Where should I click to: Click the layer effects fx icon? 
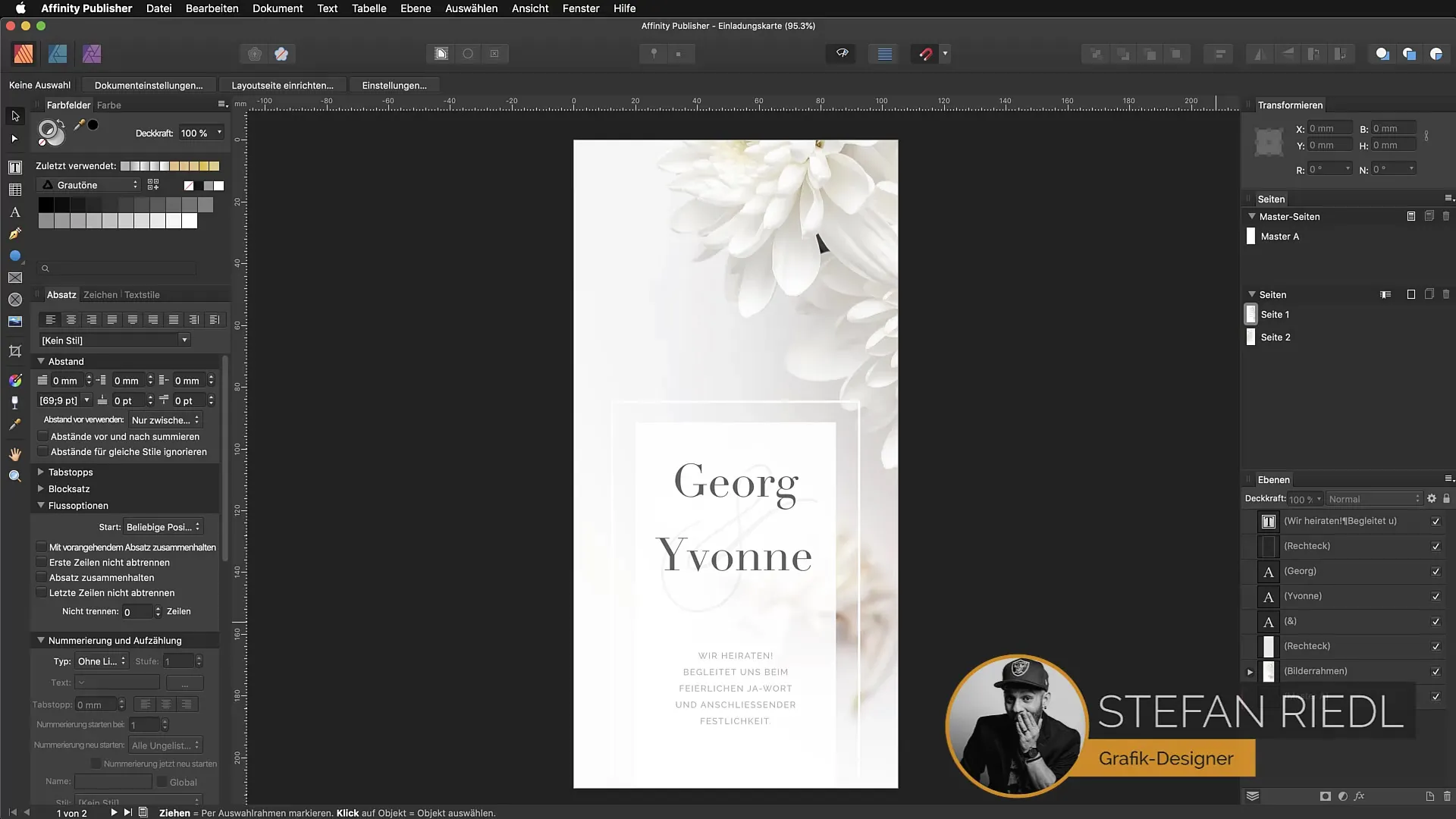click(1360, 796)
